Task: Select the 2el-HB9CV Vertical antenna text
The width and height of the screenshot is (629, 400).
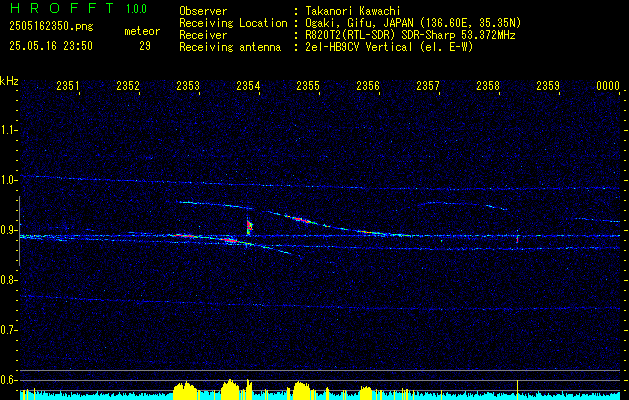Action: (x=387, y=47)
